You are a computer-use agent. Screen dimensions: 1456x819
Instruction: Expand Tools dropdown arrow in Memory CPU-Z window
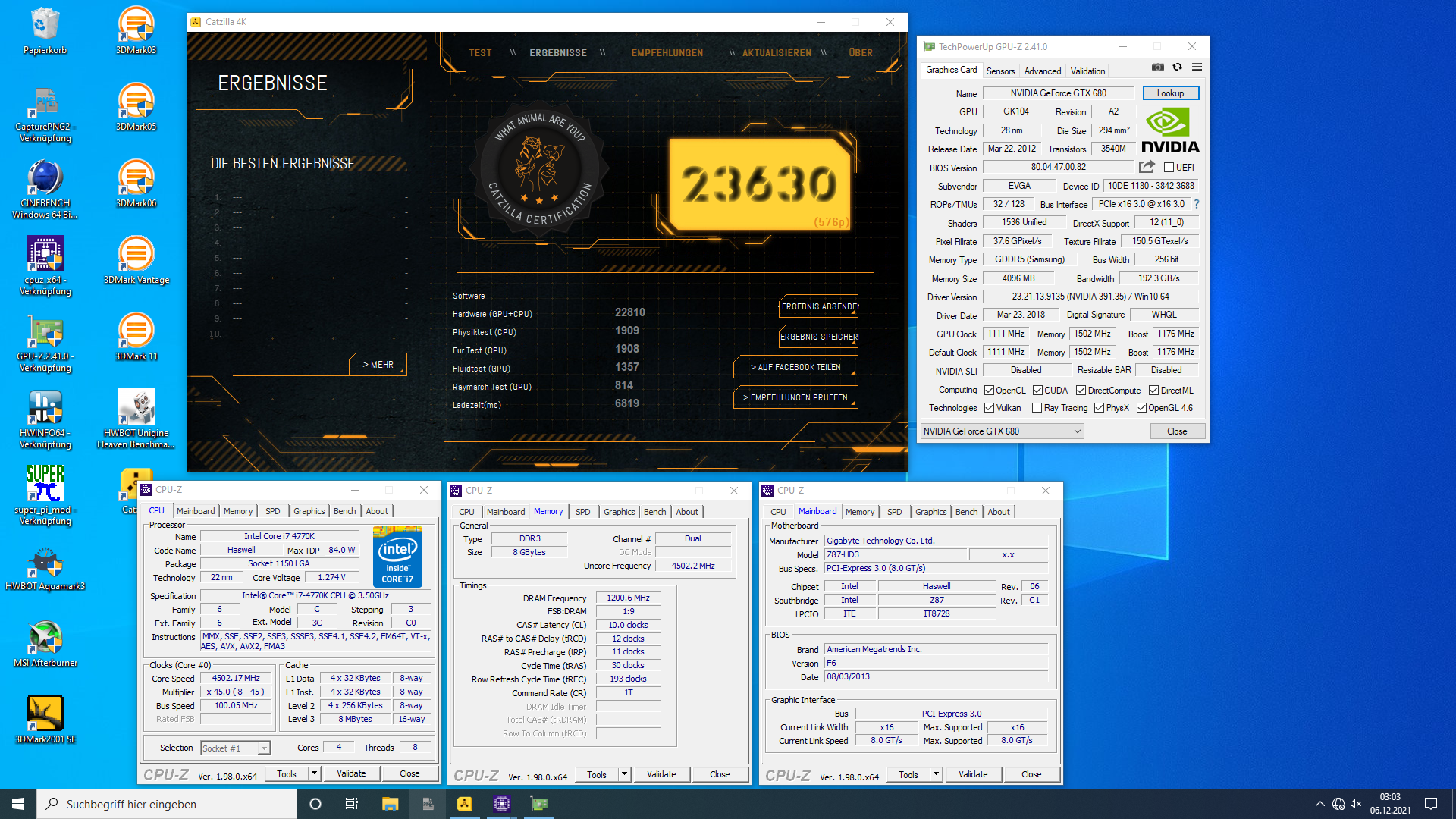624,774
